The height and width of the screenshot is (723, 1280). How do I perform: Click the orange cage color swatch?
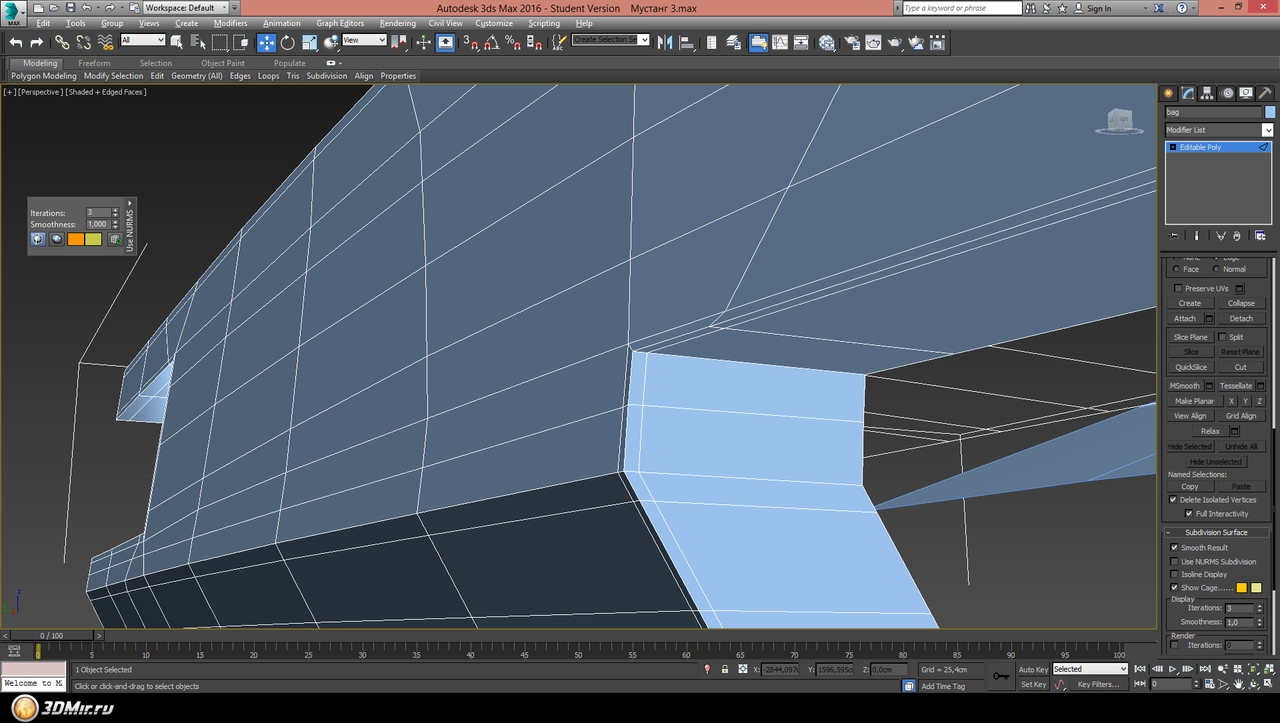pyautogui.click(x=75, y=239)
